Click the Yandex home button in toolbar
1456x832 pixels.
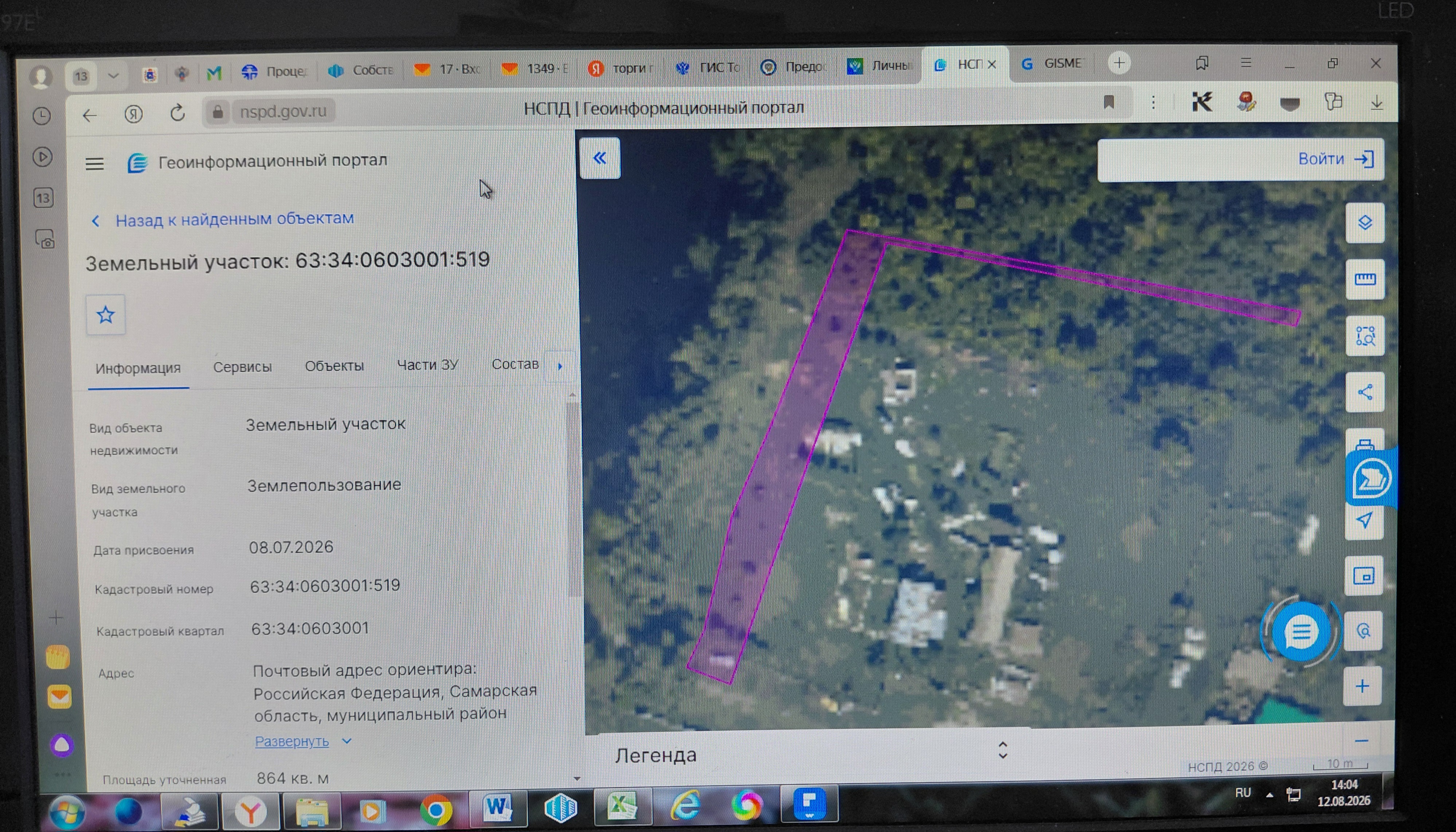pos(134,114)
